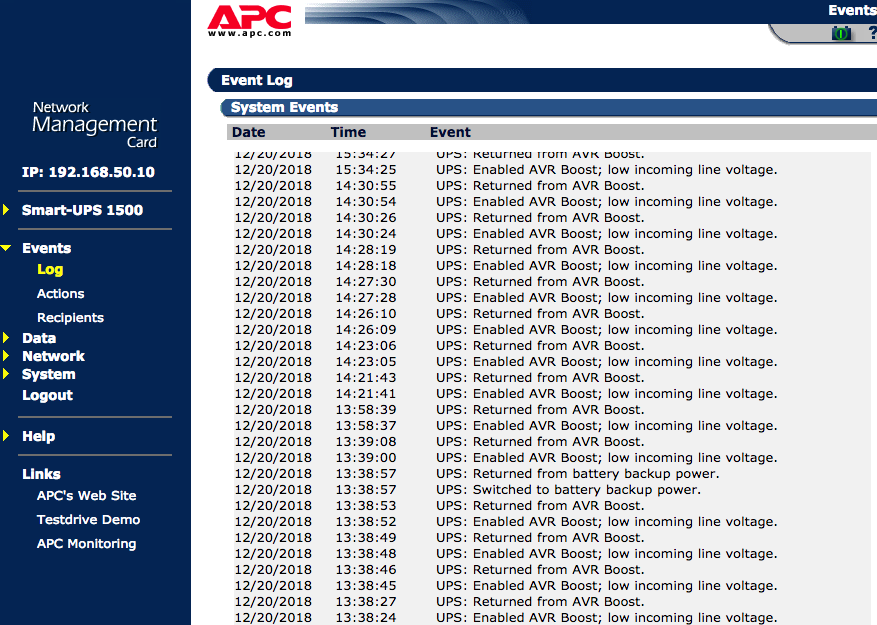Expand the Help section arrow

click(6, 436)
